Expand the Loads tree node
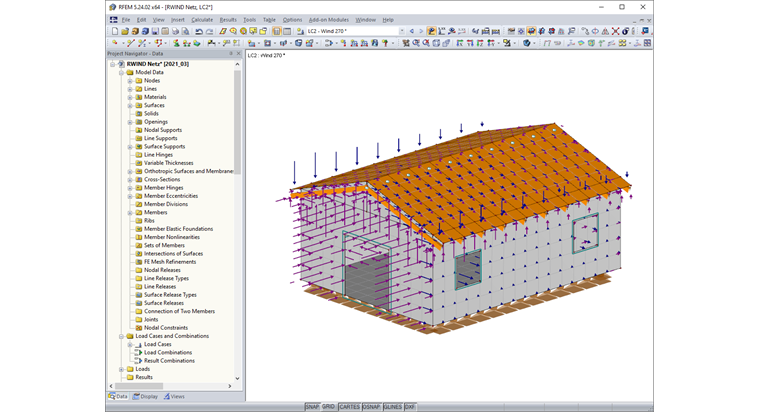Viewport: 760px width, 412px height. coord(121,369)
